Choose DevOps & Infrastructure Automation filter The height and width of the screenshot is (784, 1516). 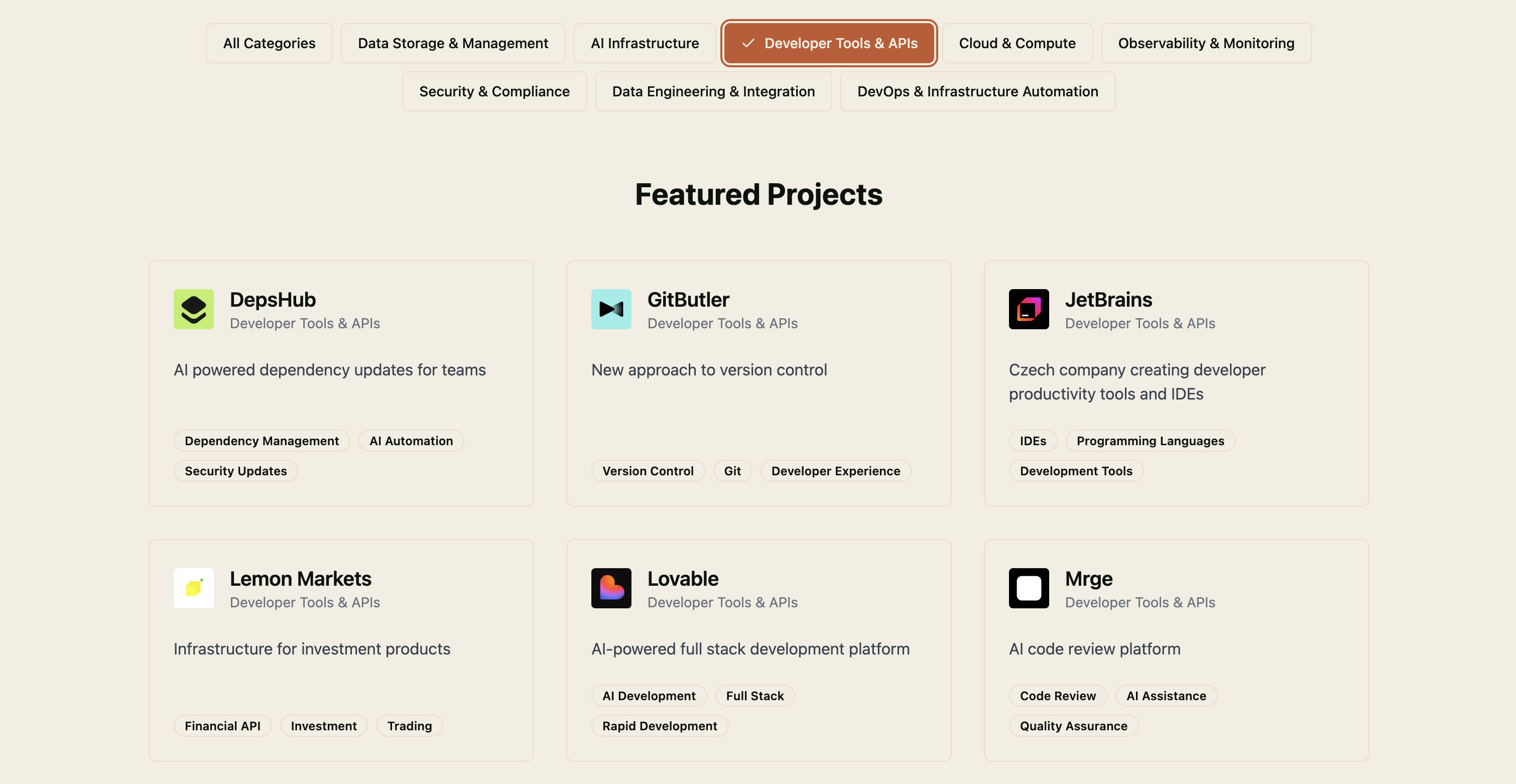click(977, 91)
